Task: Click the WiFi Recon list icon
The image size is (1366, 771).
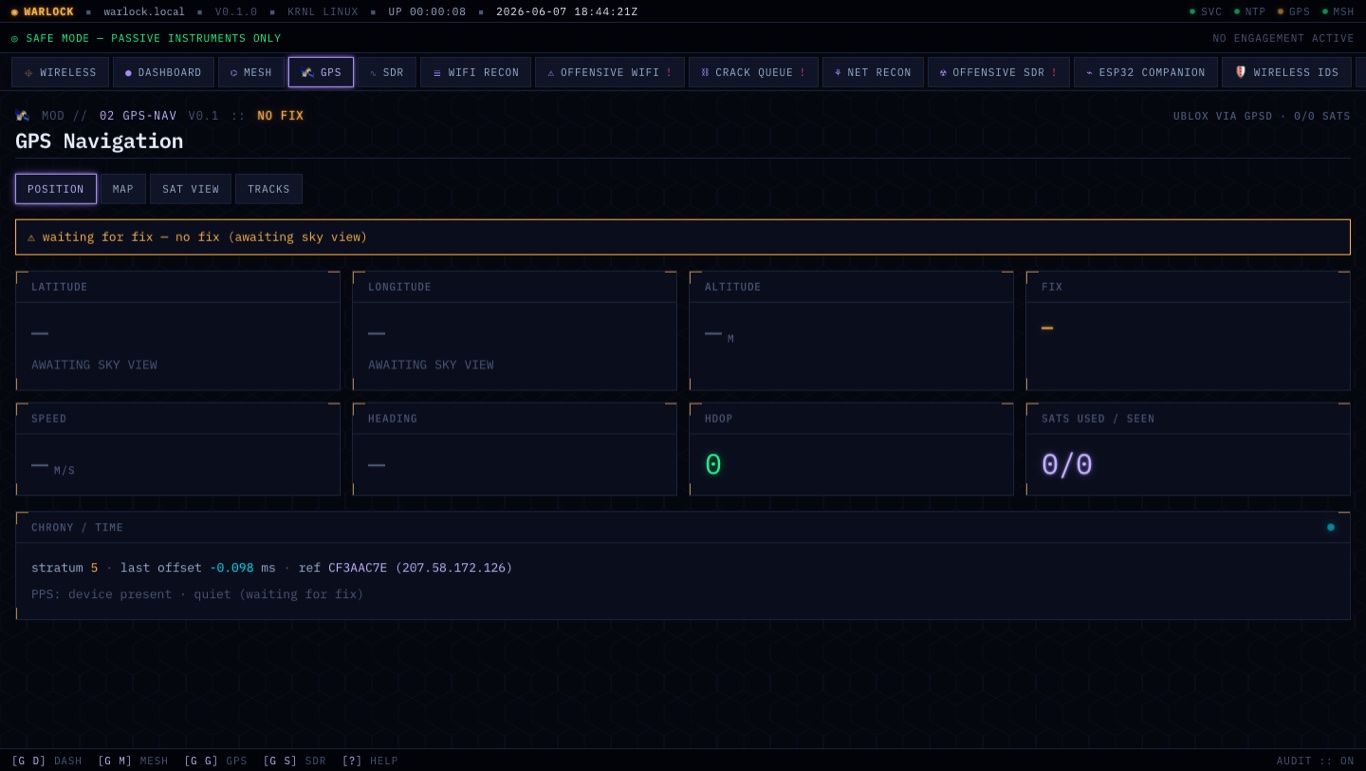Action: pyautogui.click(x=437, y=73)
